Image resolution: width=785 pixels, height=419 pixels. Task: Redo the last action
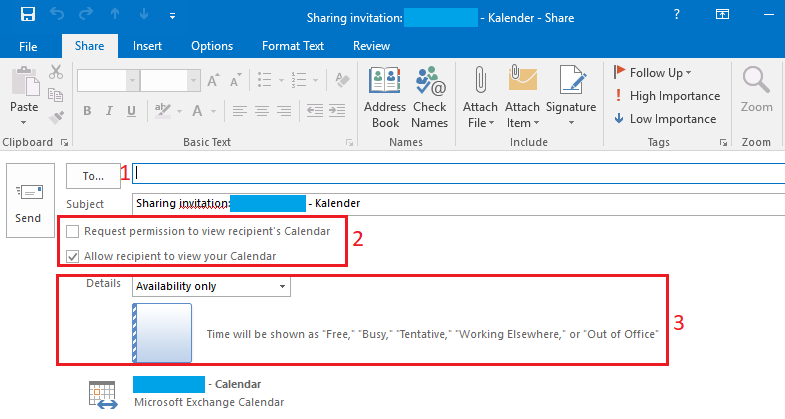tap(86, 15)
